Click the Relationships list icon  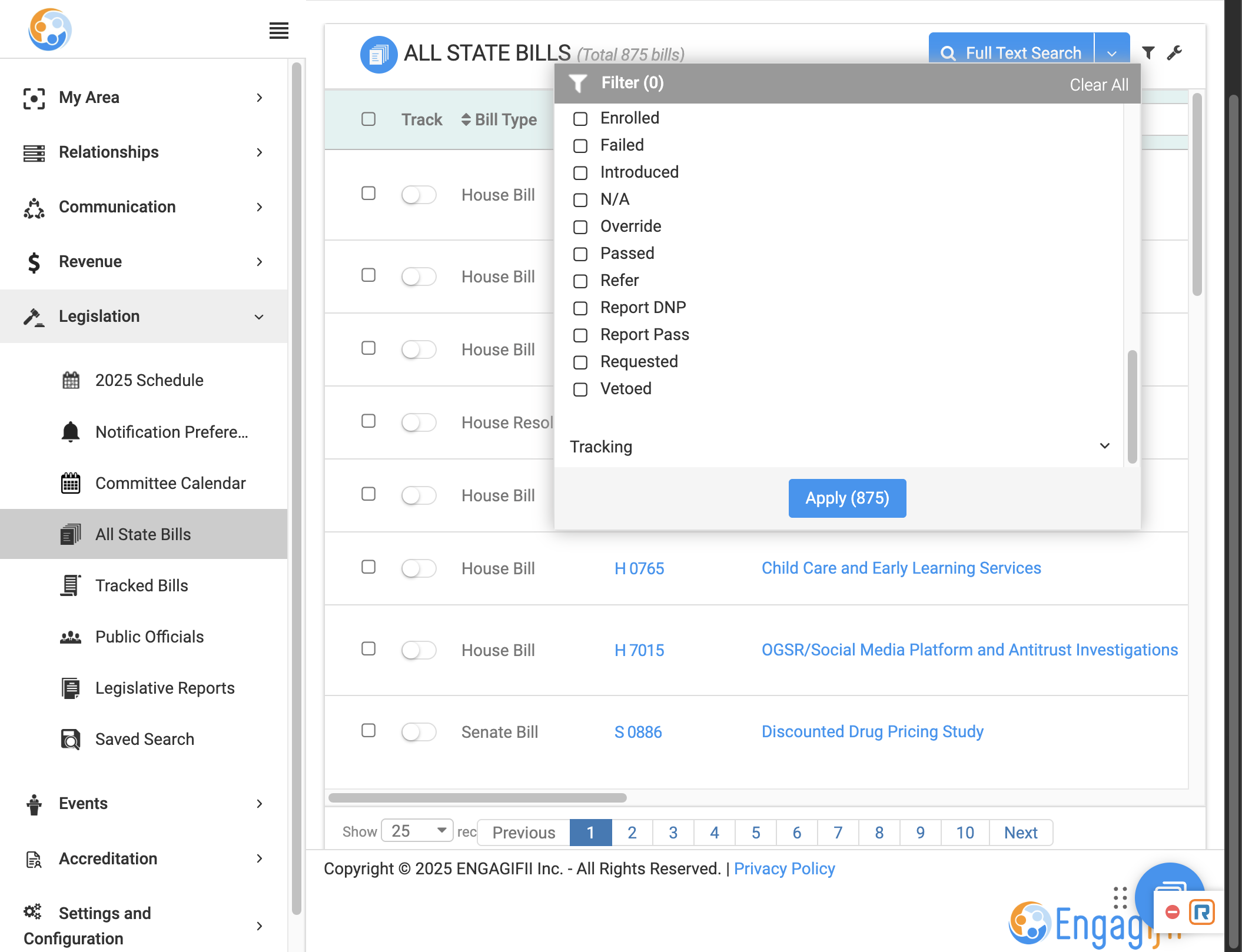coord(34,153)
